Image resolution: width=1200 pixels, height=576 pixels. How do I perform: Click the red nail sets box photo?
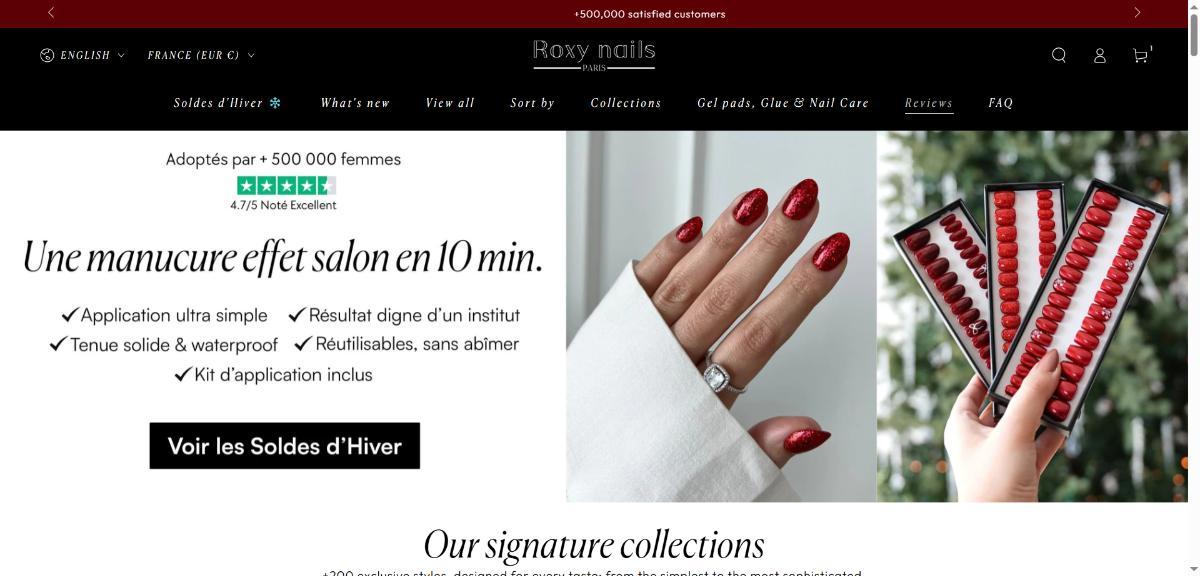[1032, 316]
